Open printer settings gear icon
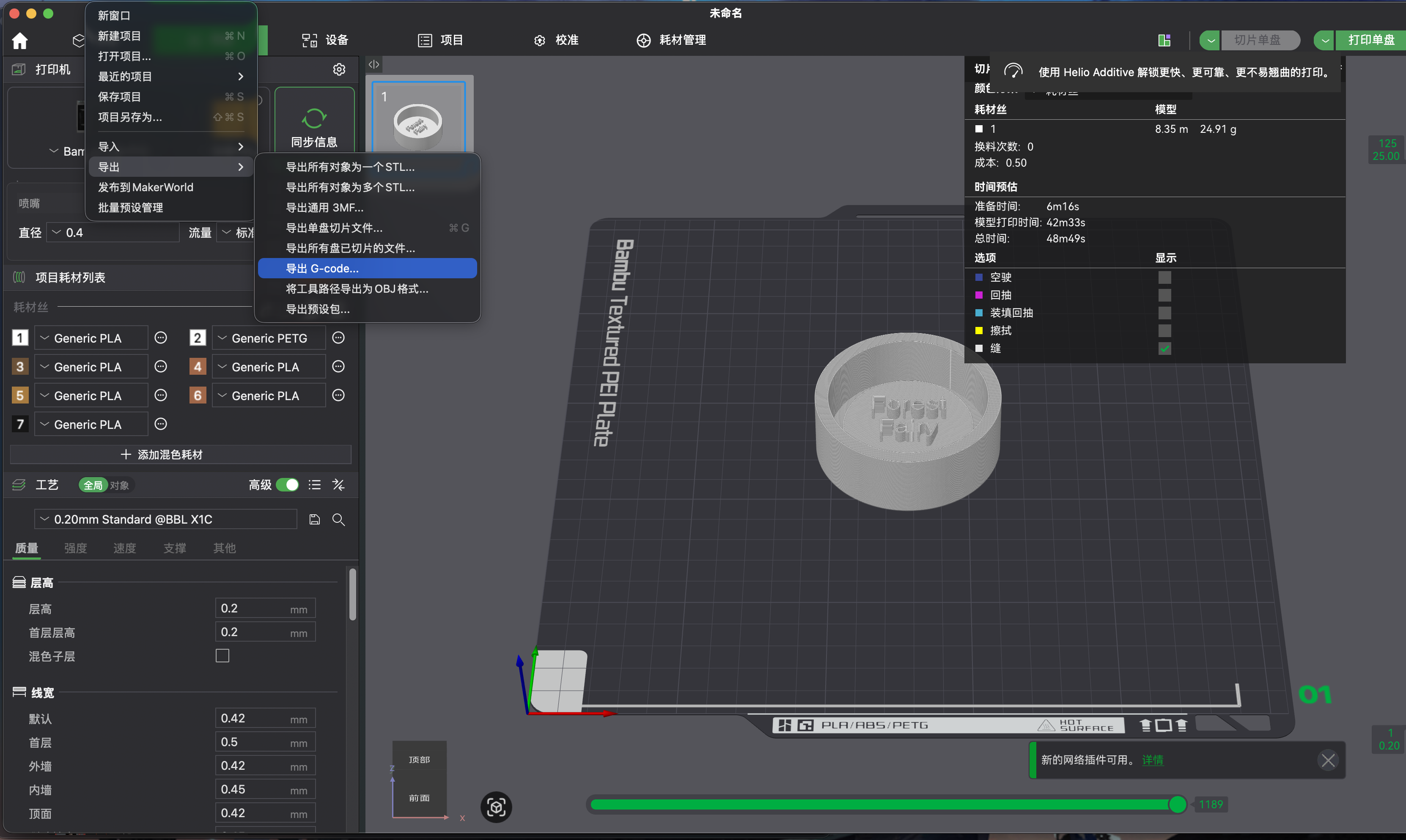Image resolution: width=1406 pixels, height=840 pixels. pyautogui.click(x=339, y=69)
